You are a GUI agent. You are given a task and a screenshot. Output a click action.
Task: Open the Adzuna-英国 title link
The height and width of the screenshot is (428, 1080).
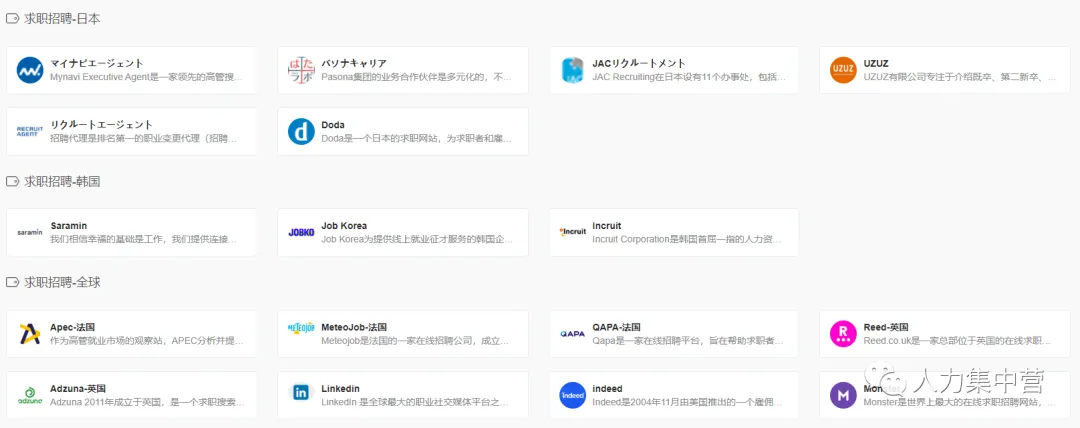click(78, 389)
